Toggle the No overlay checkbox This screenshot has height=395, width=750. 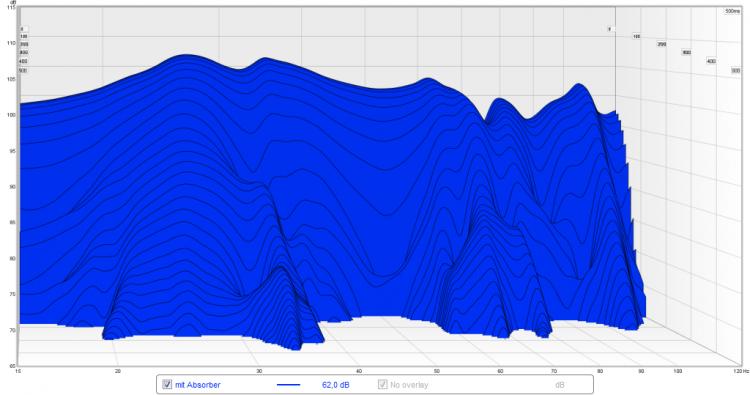click(x=383, y=384)
